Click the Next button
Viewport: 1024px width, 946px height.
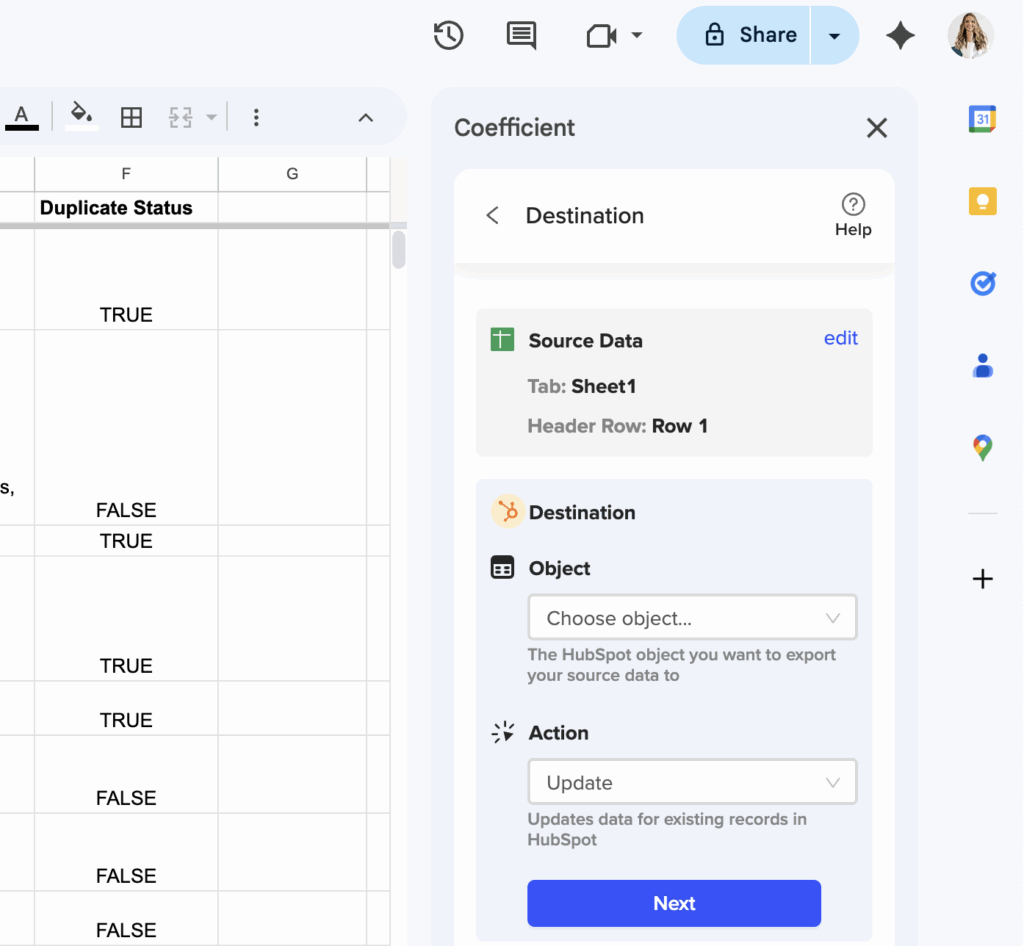click(x=674, y=903)
